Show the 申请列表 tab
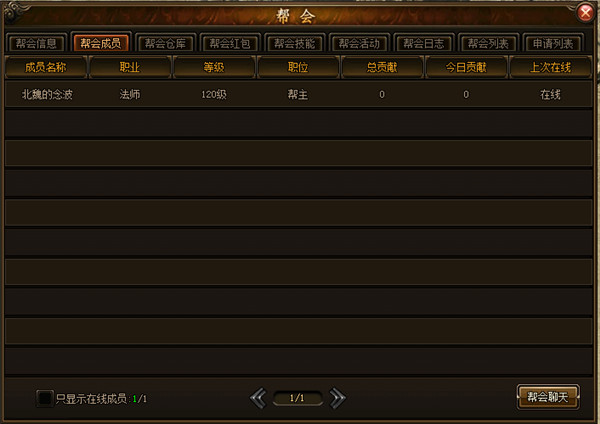600x424 pixels. point(553,43)
